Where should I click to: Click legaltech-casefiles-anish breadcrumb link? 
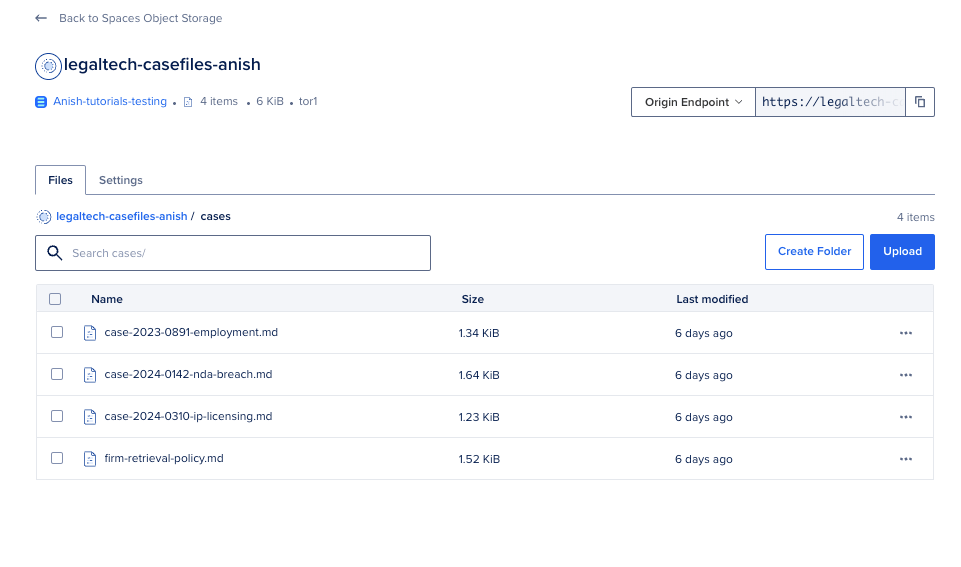[x=121, y=216]
